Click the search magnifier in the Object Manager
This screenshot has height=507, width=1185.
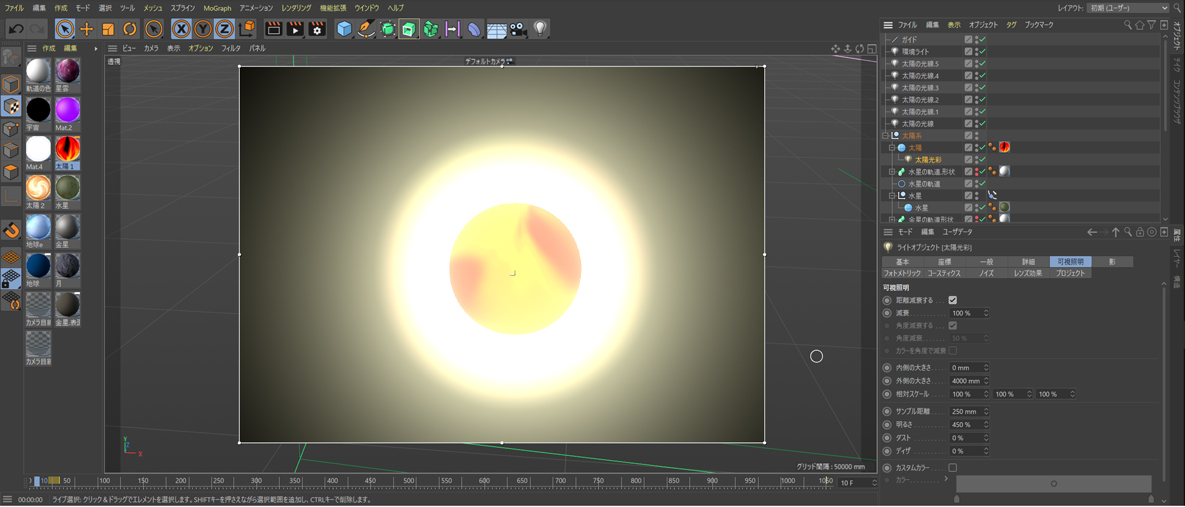[x=1128, y=25]
